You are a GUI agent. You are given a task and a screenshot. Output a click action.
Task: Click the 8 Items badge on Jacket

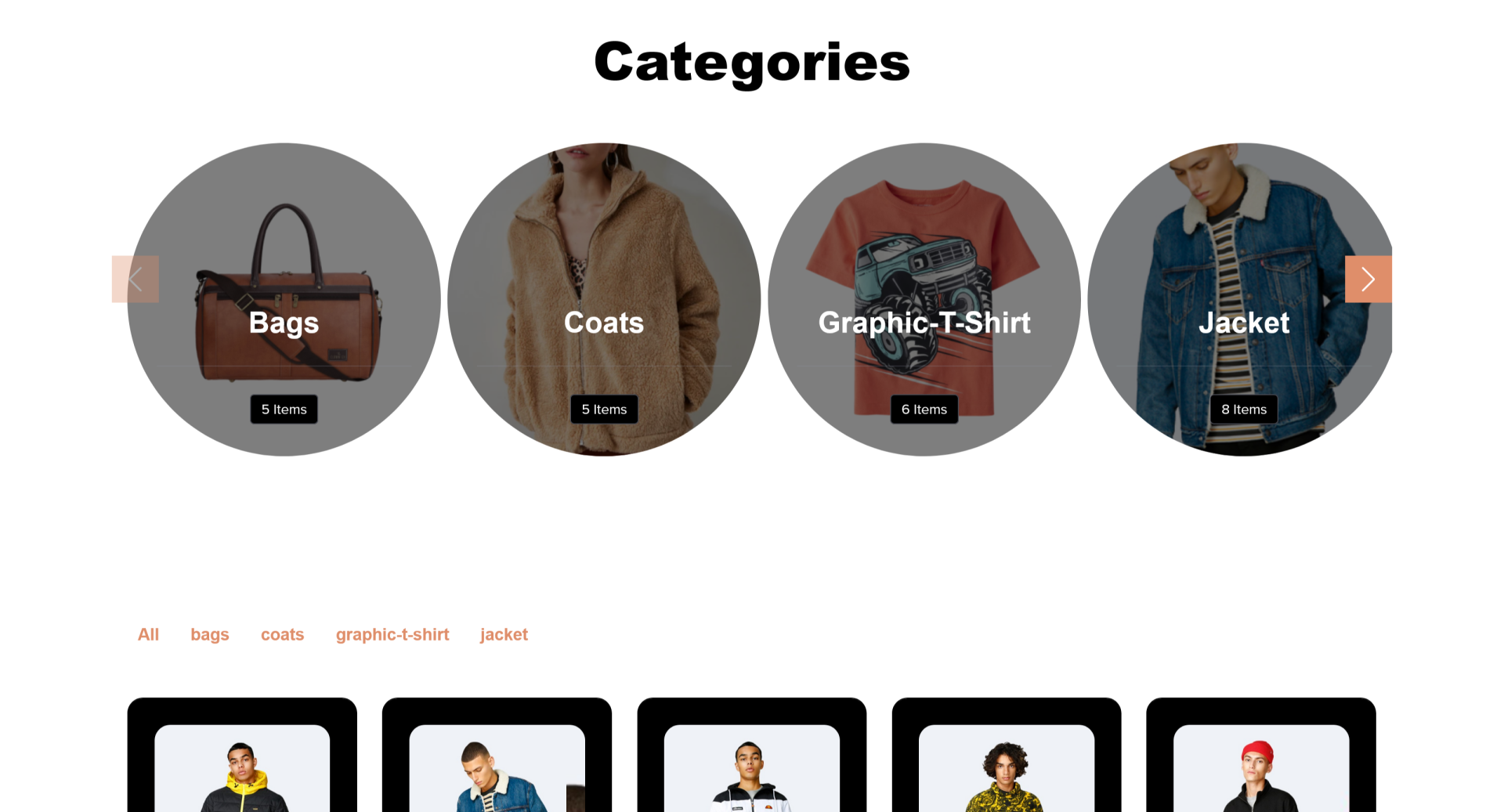tap(1244, 410)
